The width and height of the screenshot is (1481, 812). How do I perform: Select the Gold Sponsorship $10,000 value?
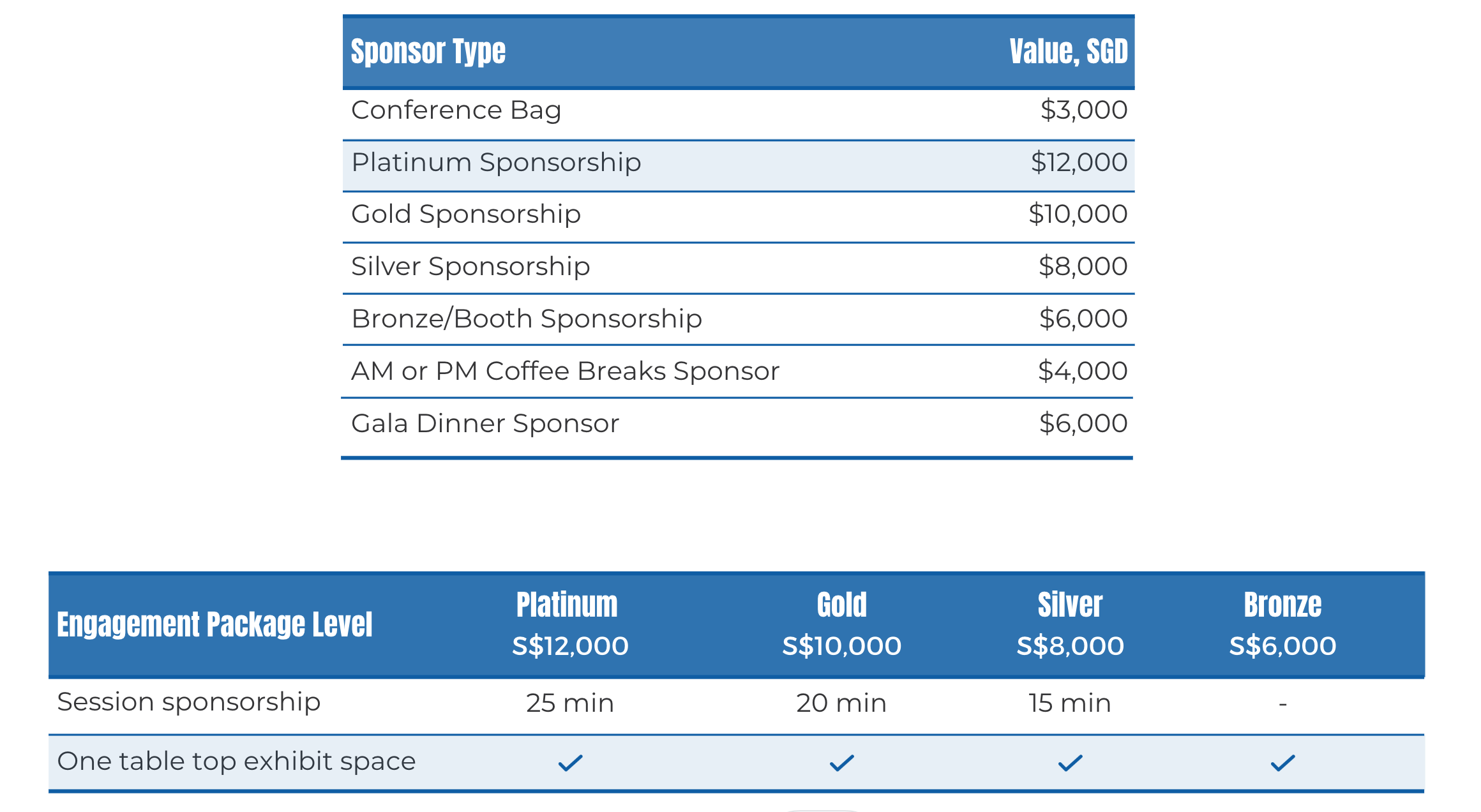(x=1078, y=214)
